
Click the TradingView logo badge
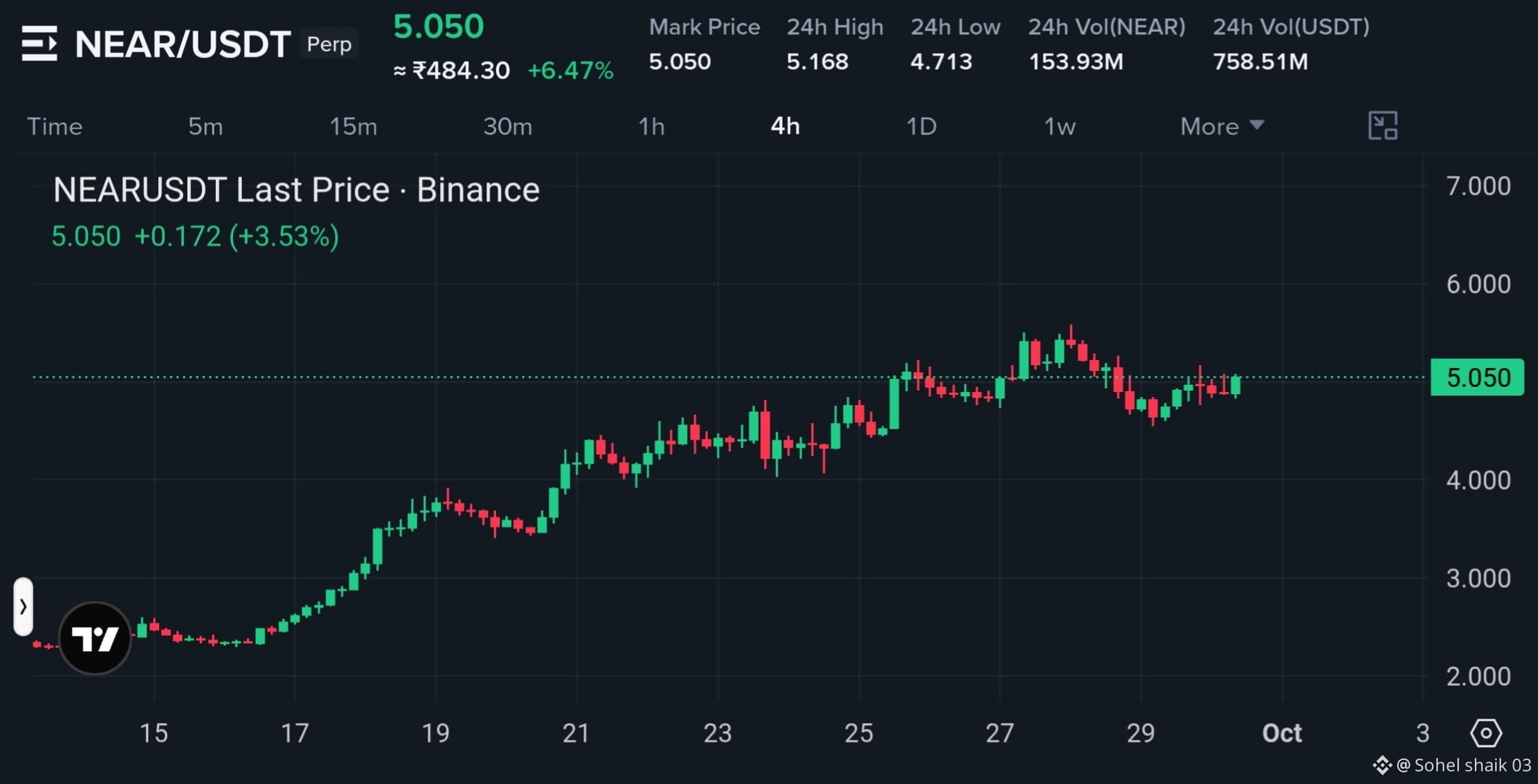95,639
